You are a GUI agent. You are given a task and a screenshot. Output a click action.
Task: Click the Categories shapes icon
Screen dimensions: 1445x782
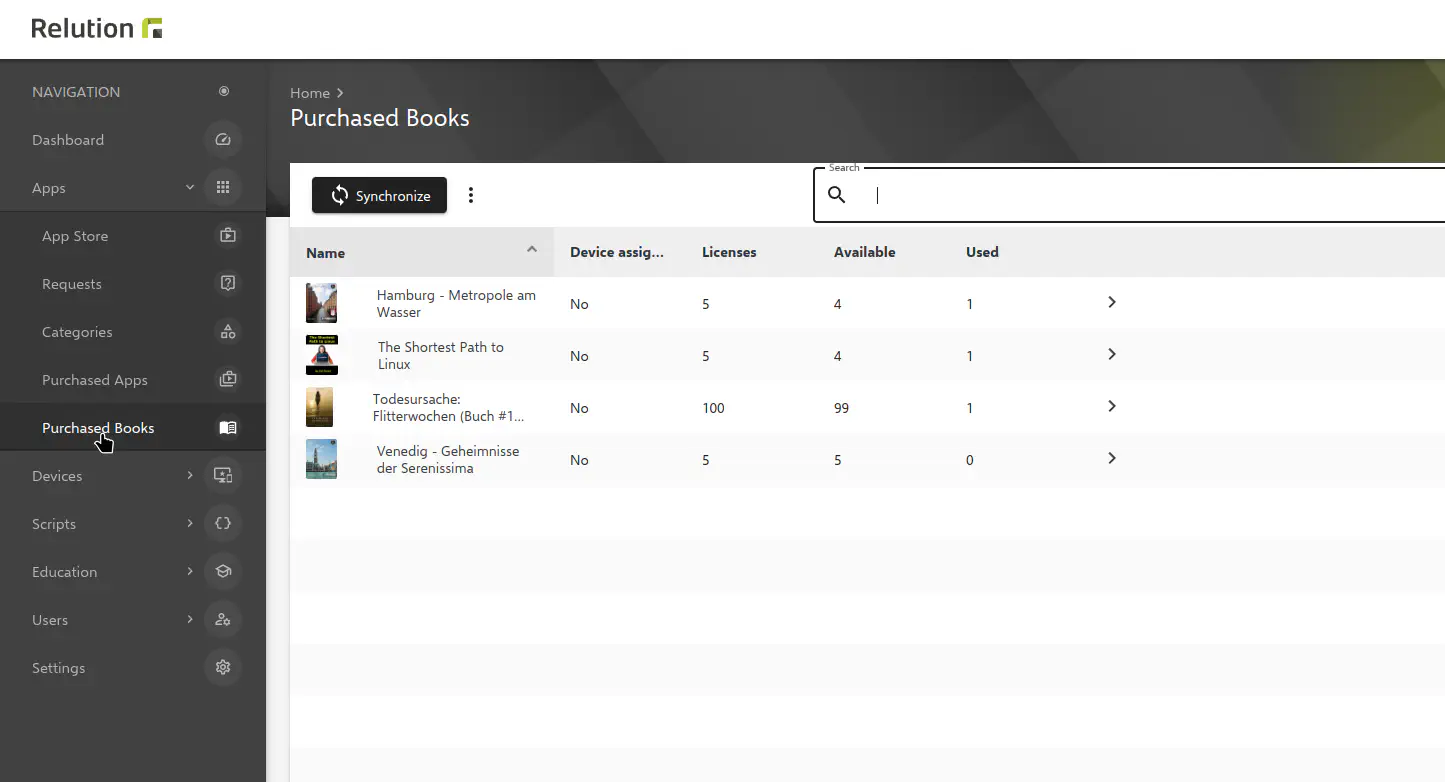(x=228, y=332)
